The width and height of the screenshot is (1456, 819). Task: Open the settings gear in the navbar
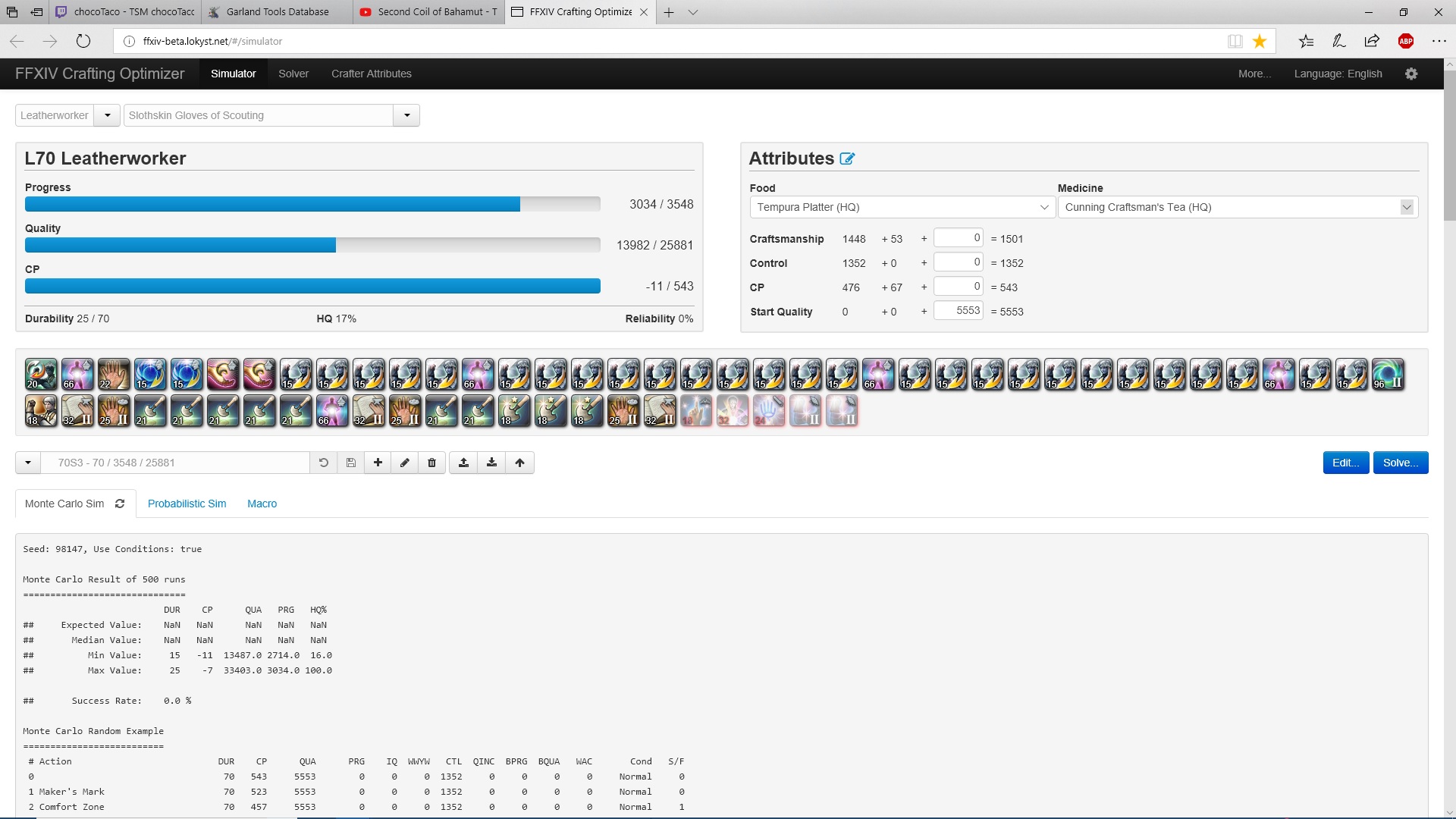(x=1410, y=74)
